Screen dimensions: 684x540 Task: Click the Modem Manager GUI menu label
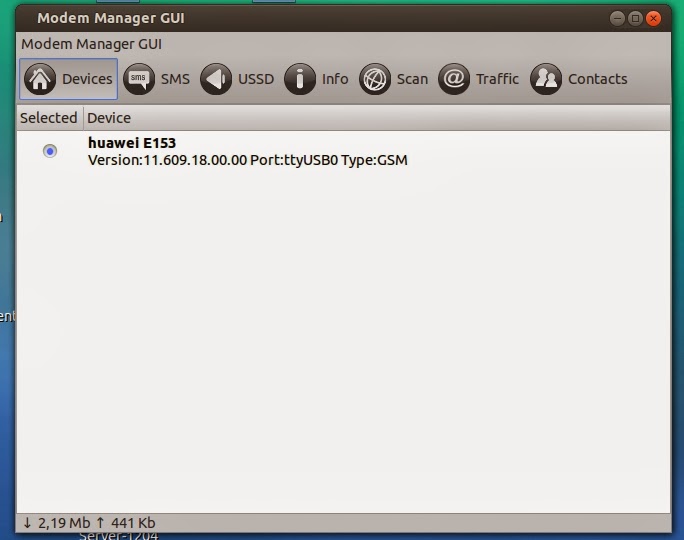click(x=91, y=44)
